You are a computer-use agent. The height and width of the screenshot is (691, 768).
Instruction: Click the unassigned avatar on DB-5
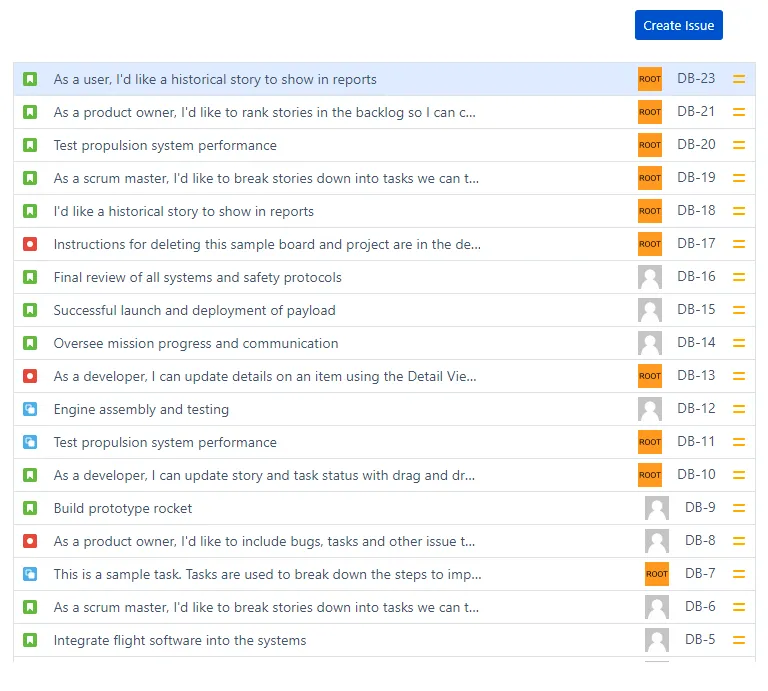[656, 640]
